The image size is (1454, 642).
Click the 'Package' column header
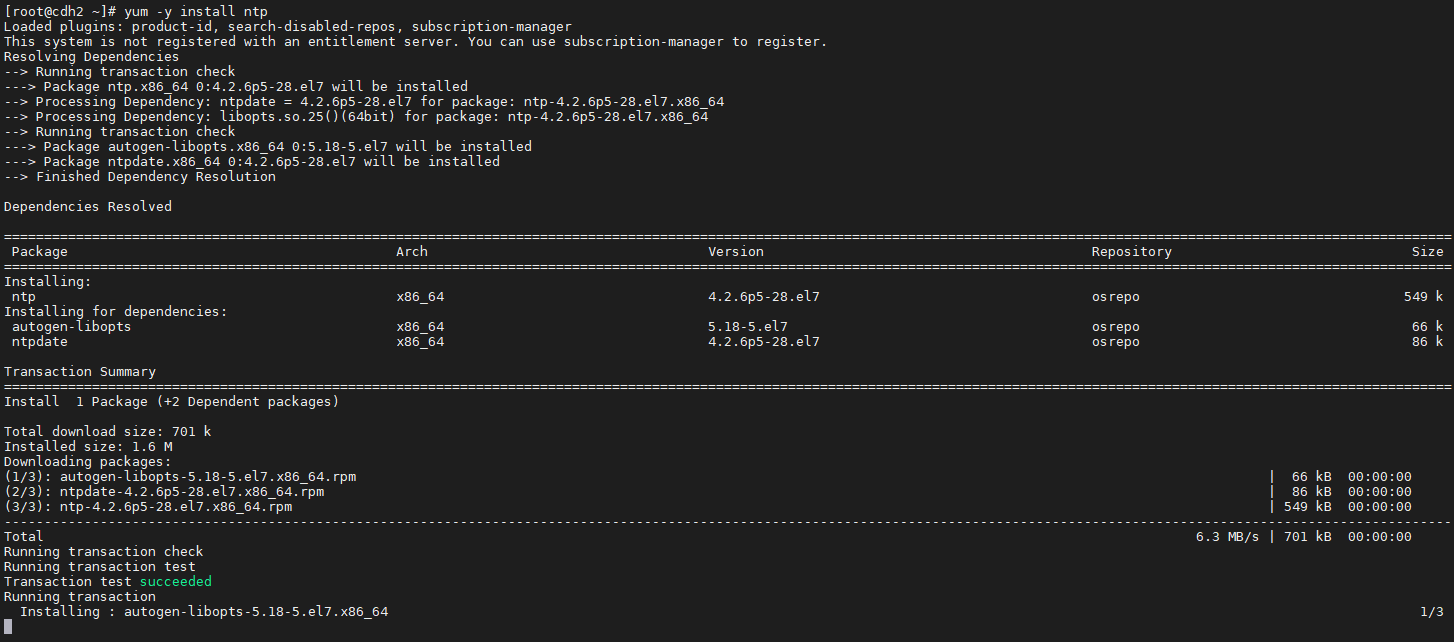coord(40,251)
